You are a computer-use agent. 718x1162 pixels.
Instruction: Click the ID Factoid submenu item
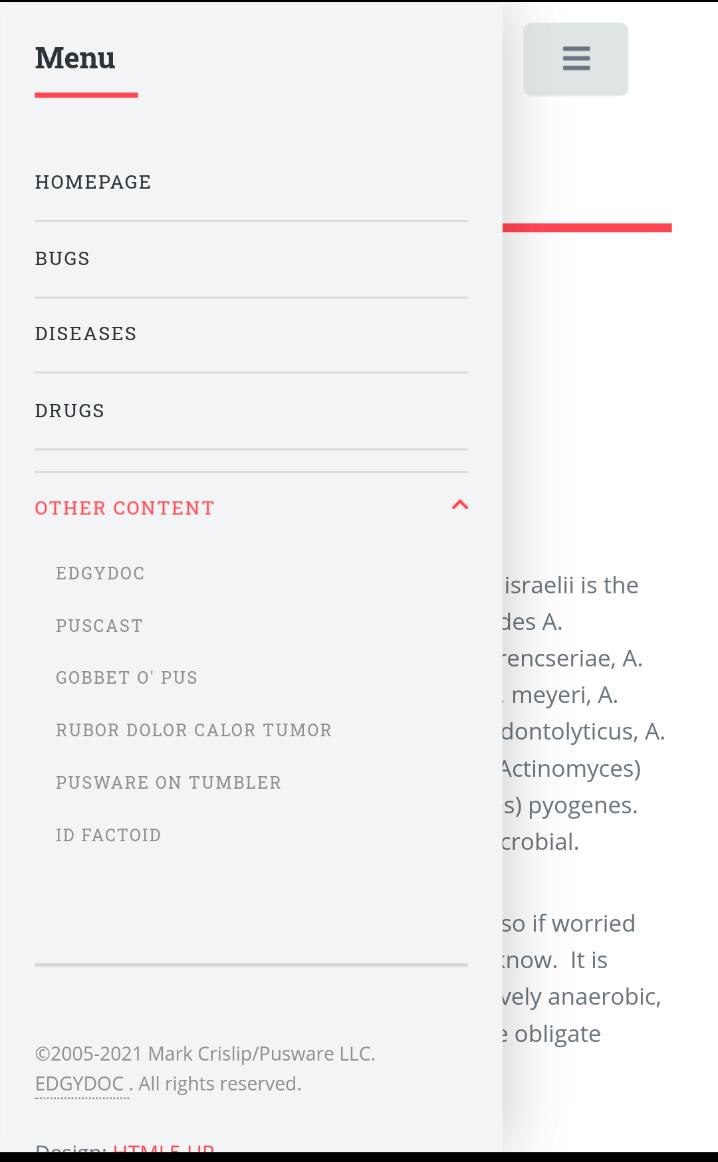coord(108,835)
